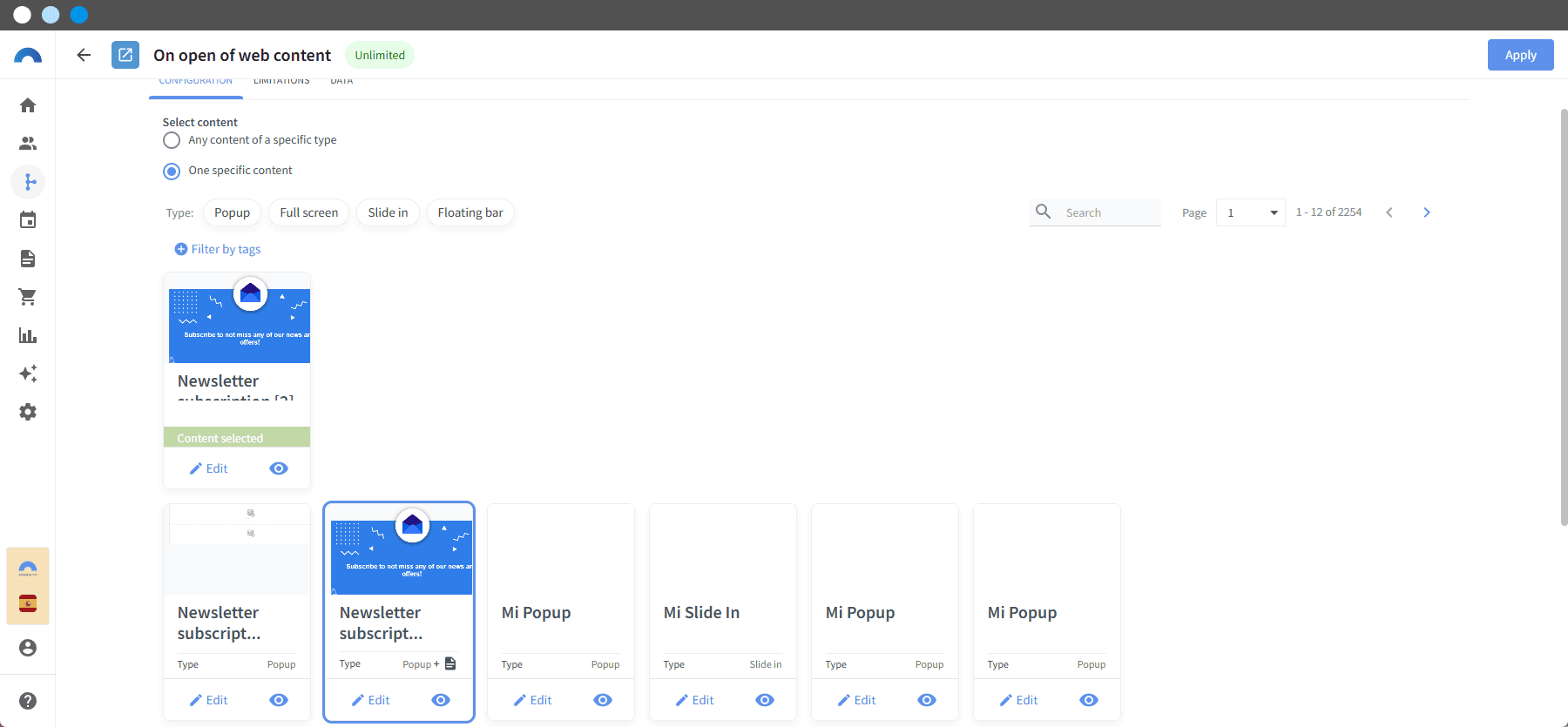The height and width of the screenshot is (727, 1568).
Task: Preview the first Newsletter subscript... Popup card
Action: [279, 700]
